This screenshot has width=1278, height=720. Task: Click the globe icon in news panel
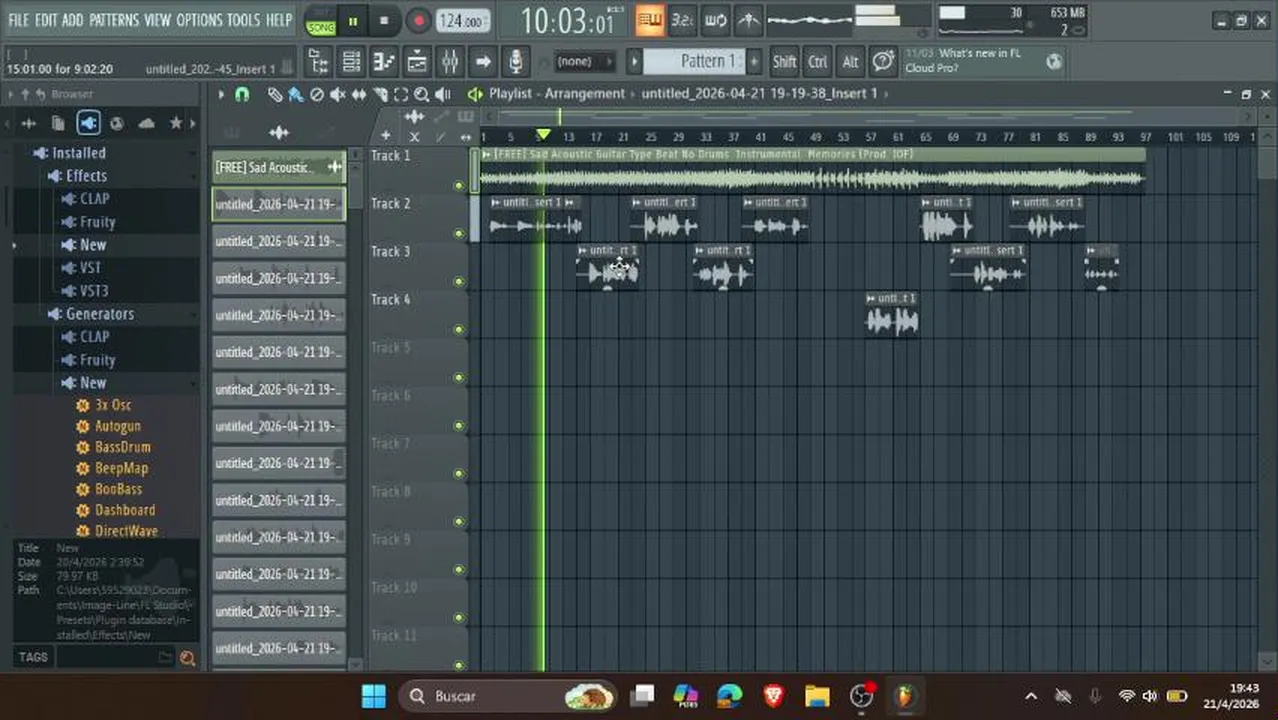(x=1054, y=62)
